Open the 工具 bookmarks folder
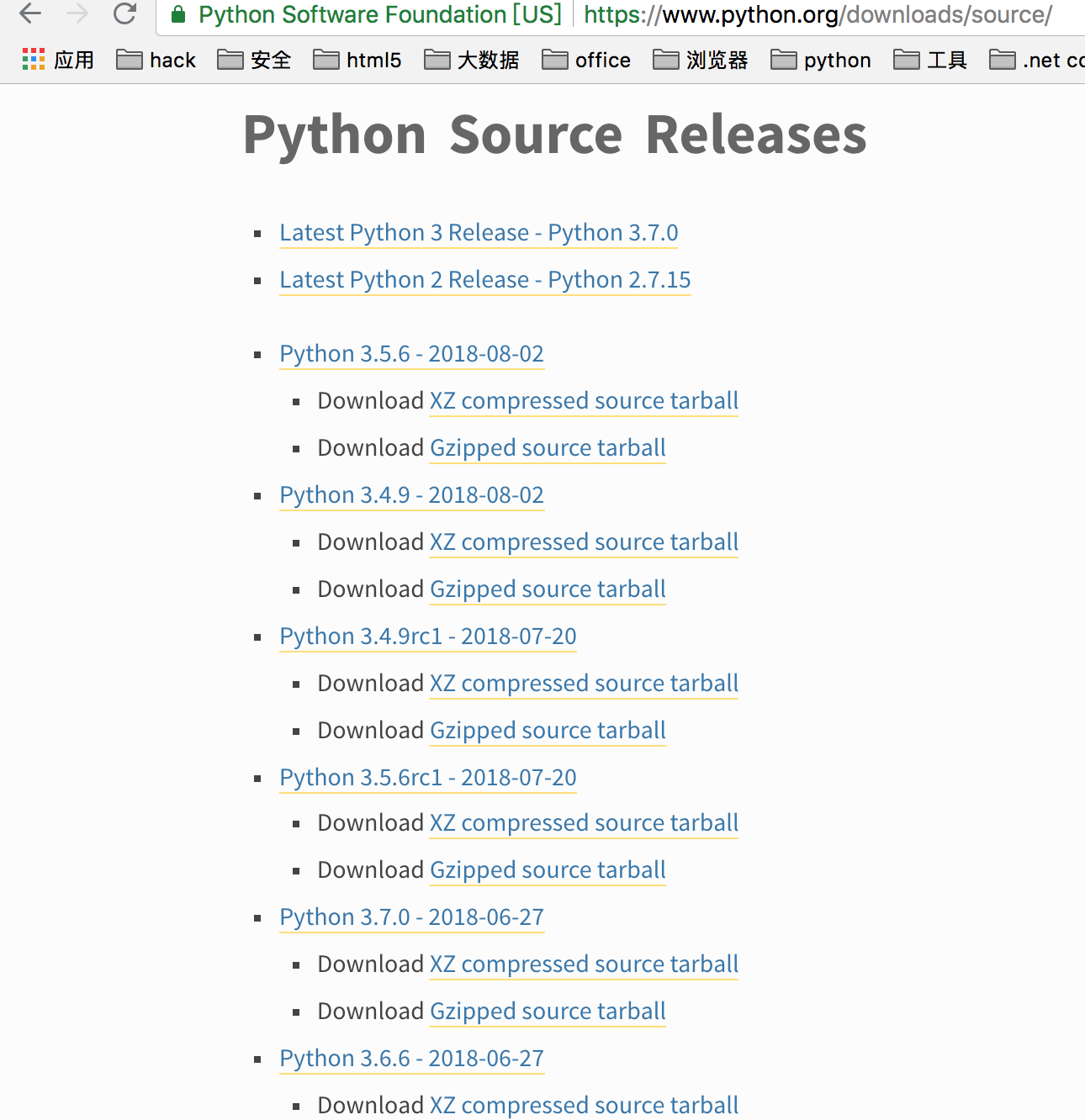This screenshot has height=1120, width=1085. (x=930, y=60)
